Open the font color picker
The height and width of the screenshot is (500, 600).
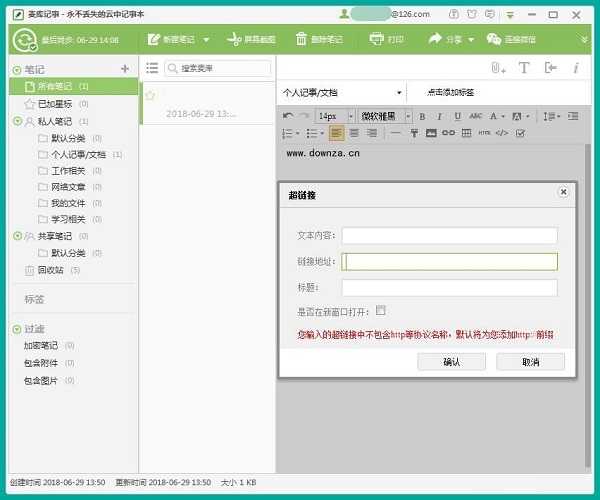tap(493, 116)
